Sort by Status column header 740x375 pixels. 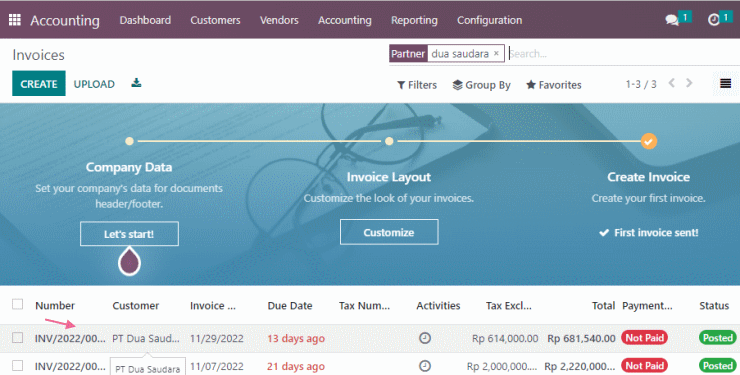coord(714,305)
